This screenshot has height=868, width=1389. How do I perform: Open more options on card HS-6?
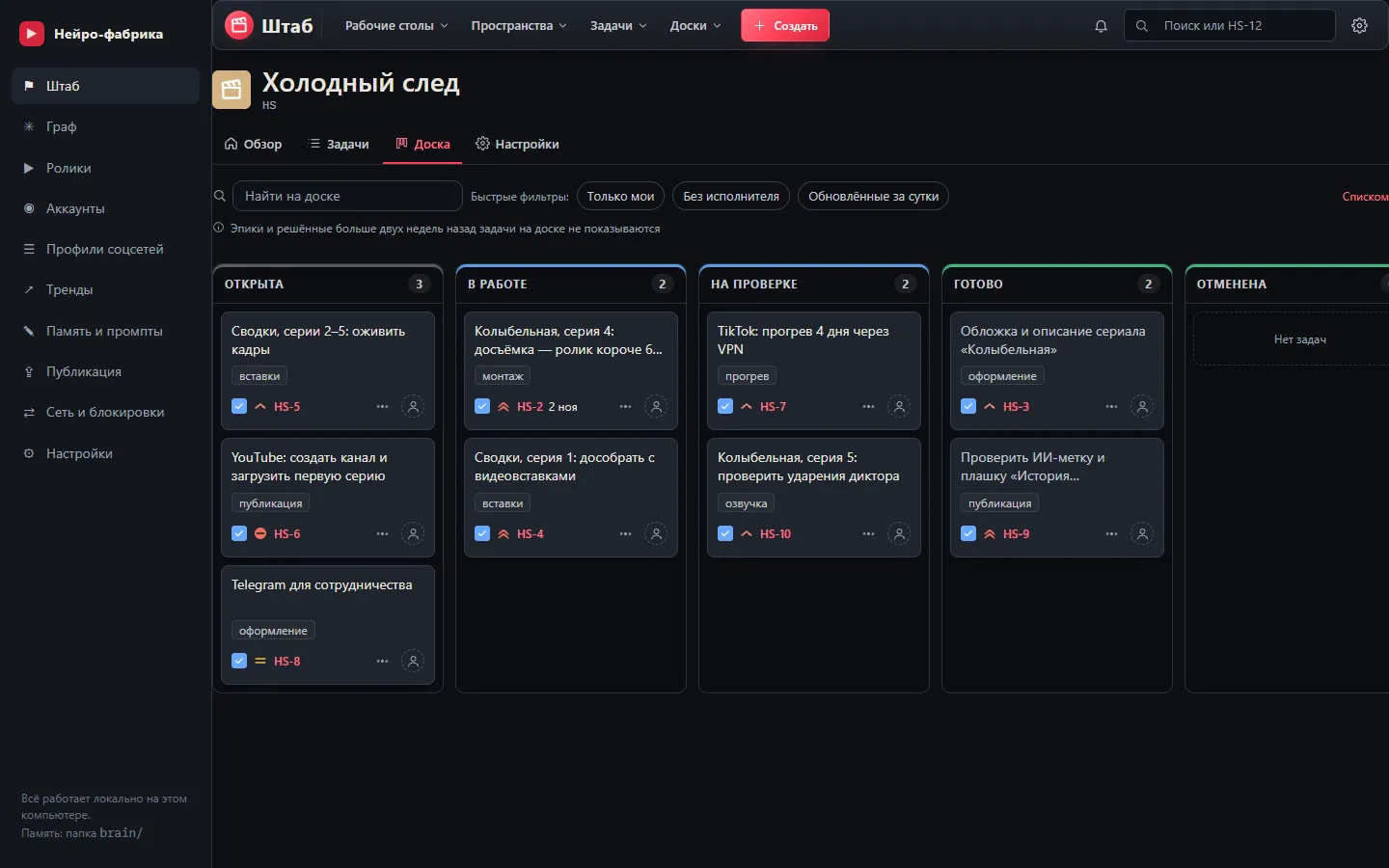pos(383,534)
